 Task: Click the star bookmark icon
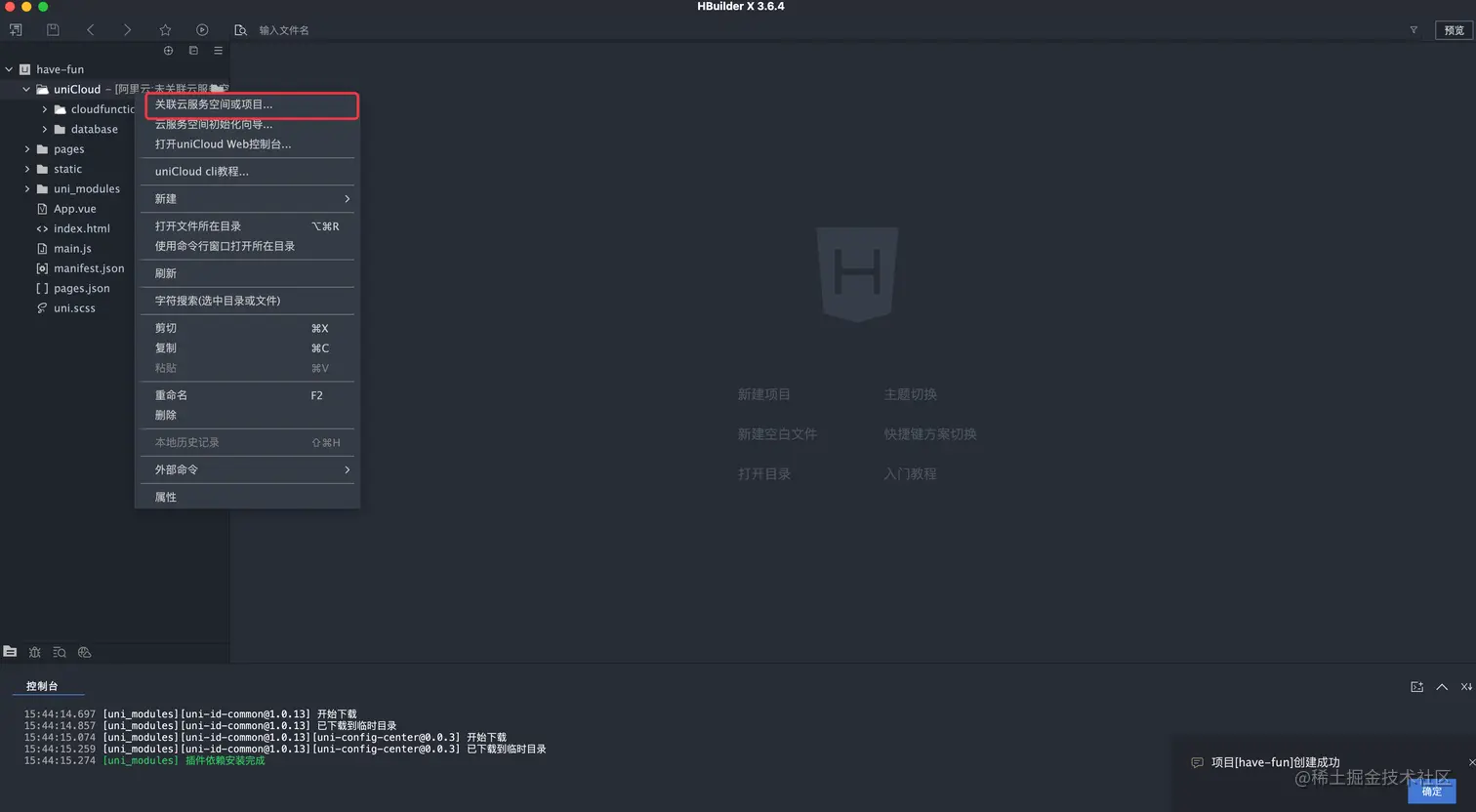[x=165, y=30]
